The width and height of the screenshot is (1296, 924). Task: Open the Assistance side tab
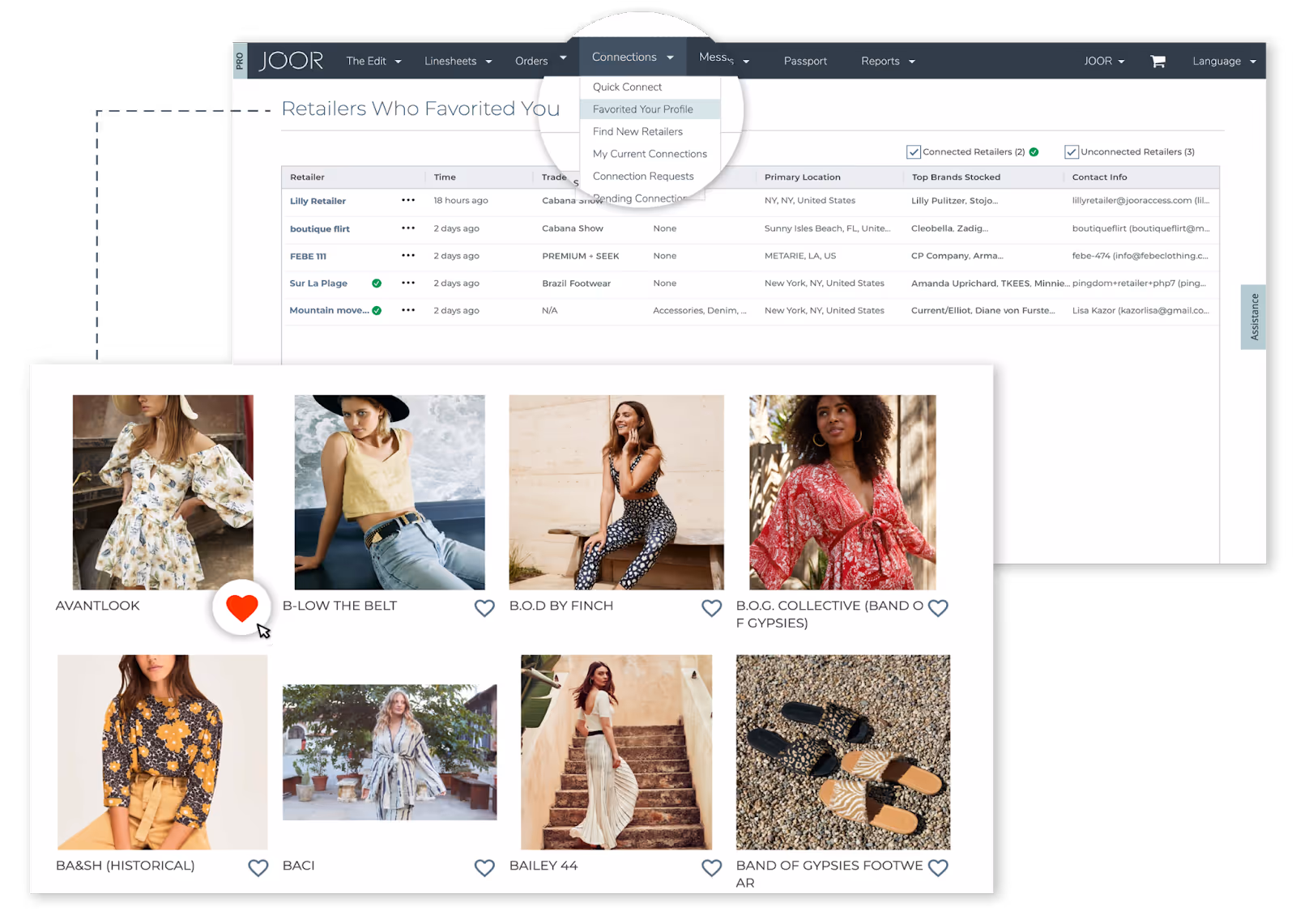coord(1253,317)
